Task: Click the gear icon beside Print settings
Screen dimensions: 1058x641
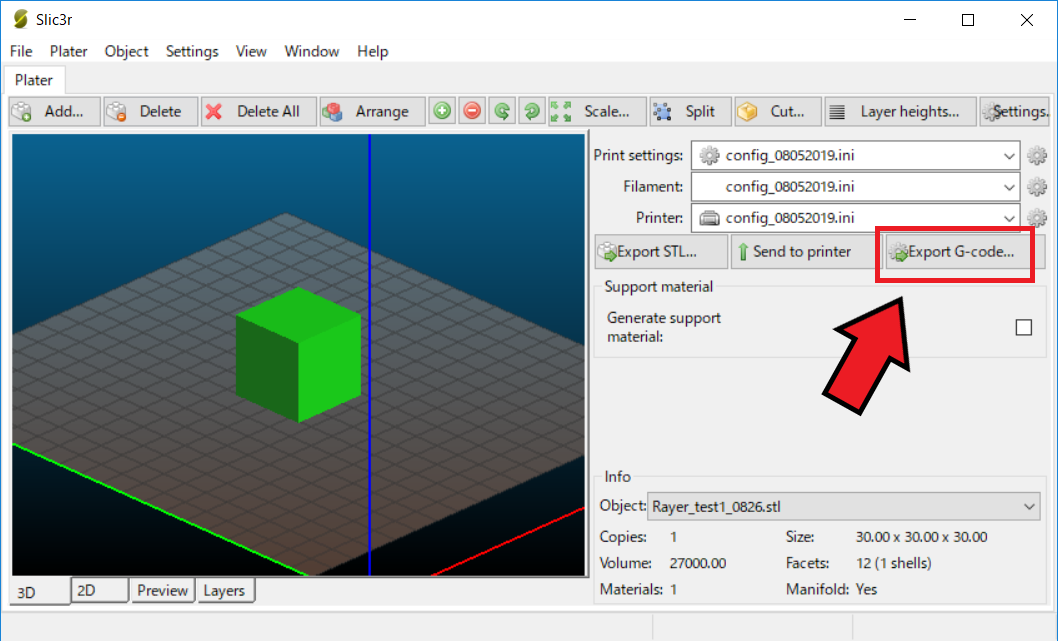Action: 1037,155
